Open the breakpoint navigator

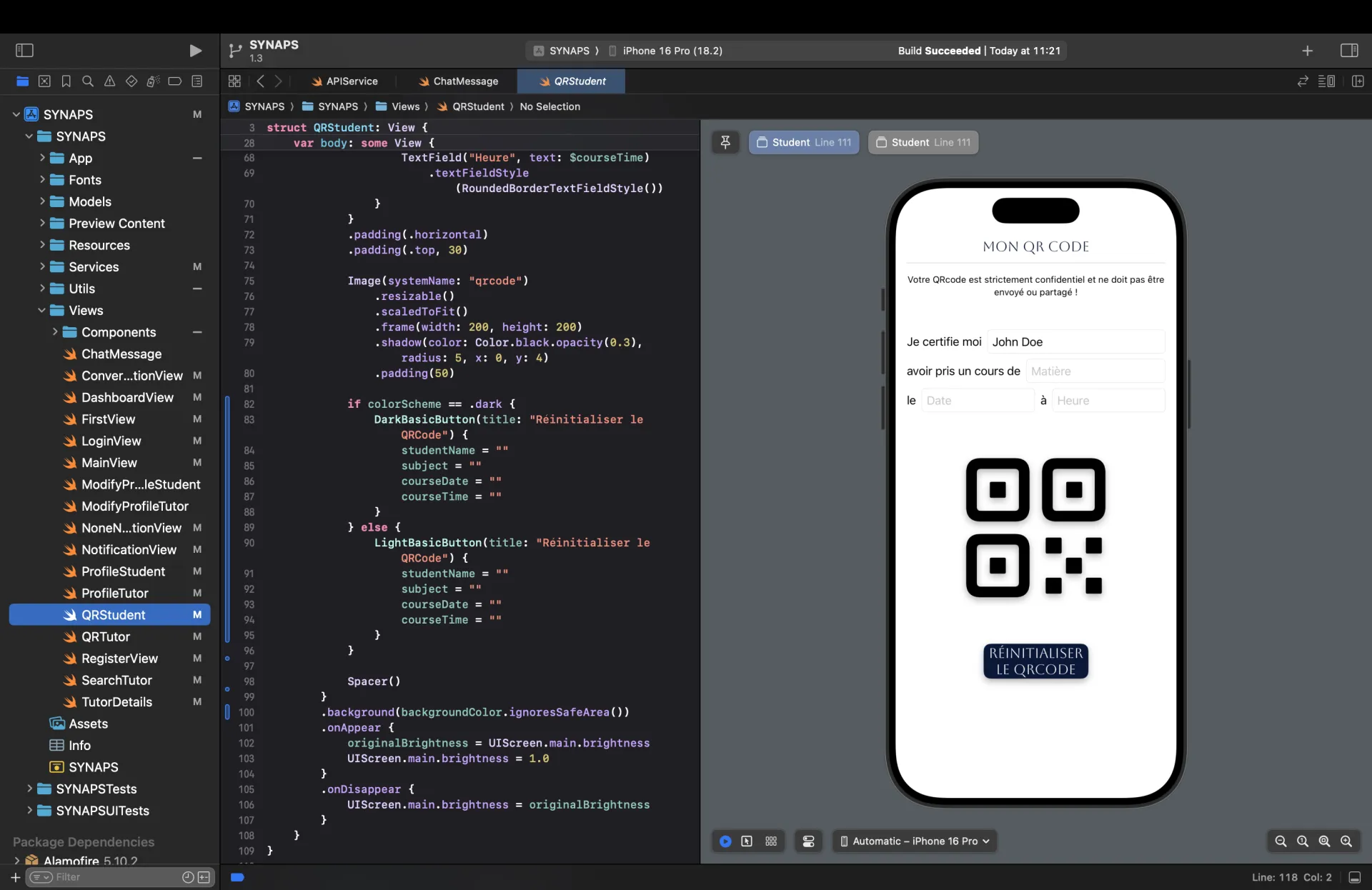[175, 81]
